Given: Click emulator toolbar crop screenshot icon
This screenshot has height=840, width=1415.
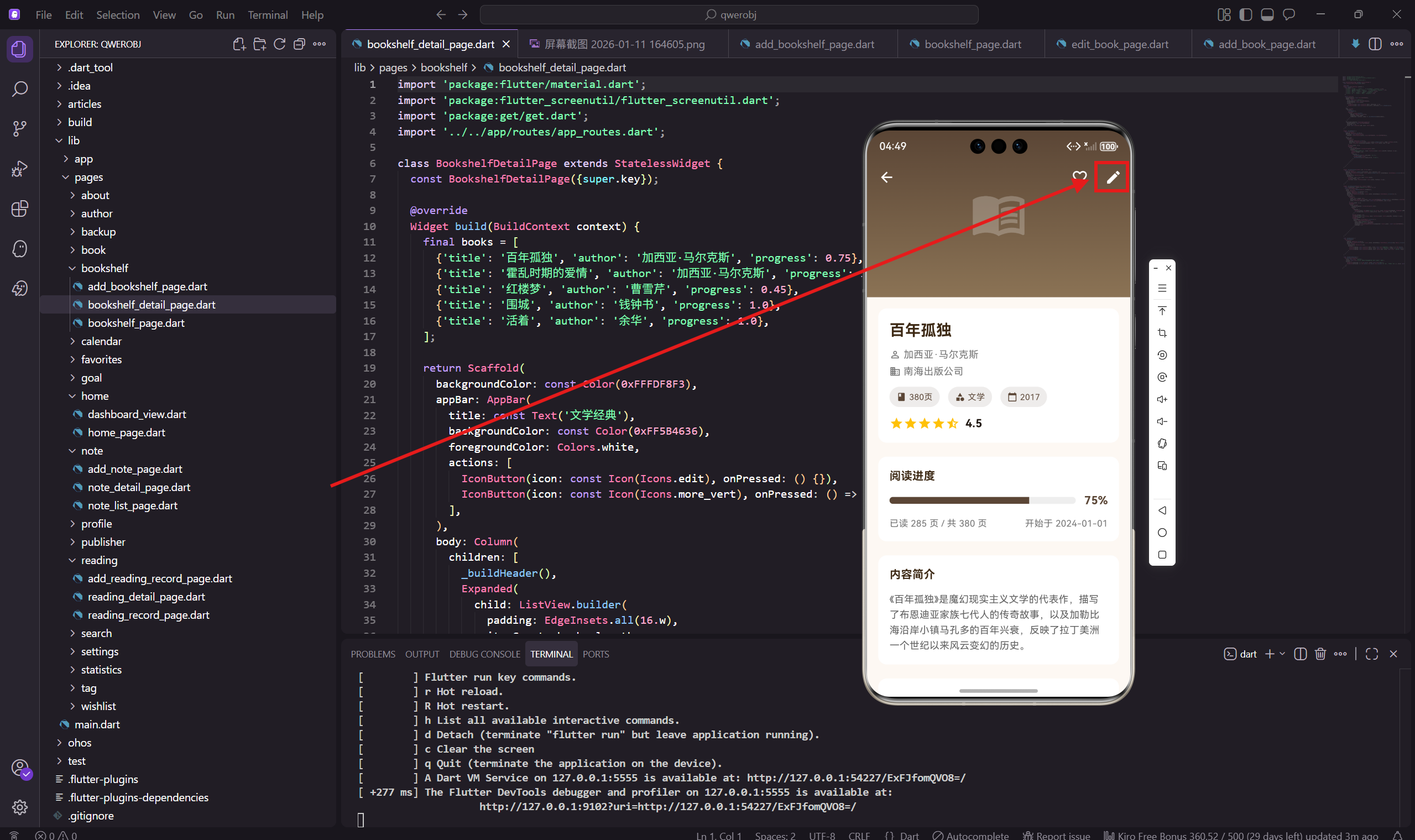Looking at the screenshot, I should [x=1162, y=333].
